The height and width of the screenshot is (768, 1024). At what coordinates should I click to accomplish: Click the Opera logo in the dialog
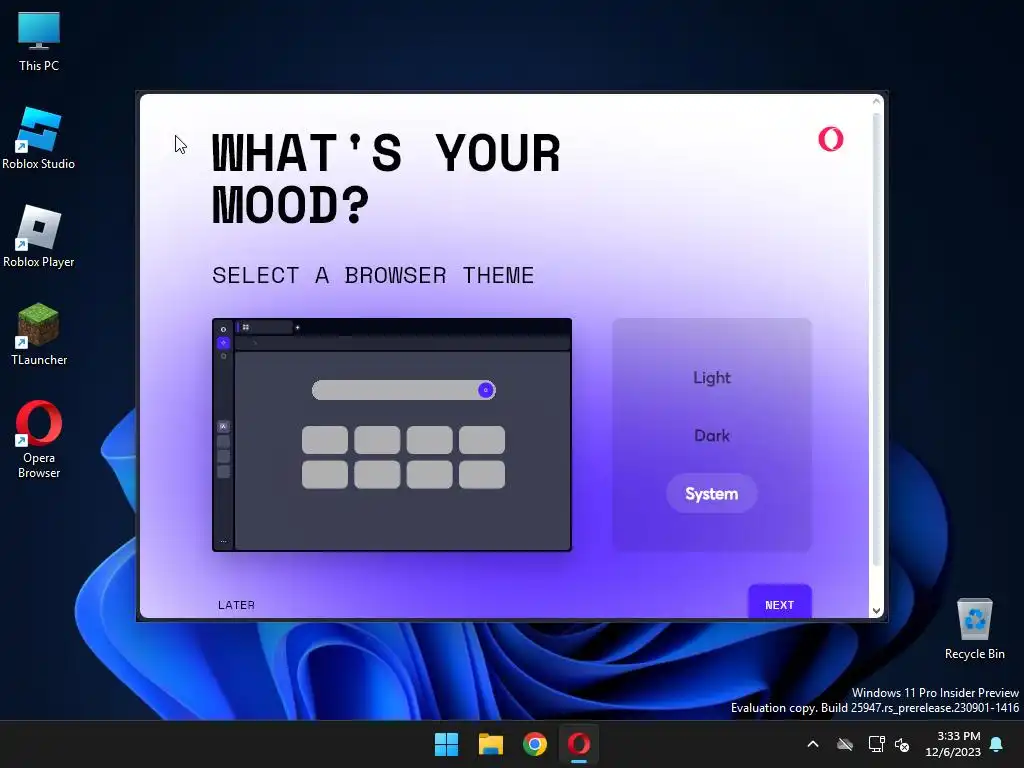831,139
